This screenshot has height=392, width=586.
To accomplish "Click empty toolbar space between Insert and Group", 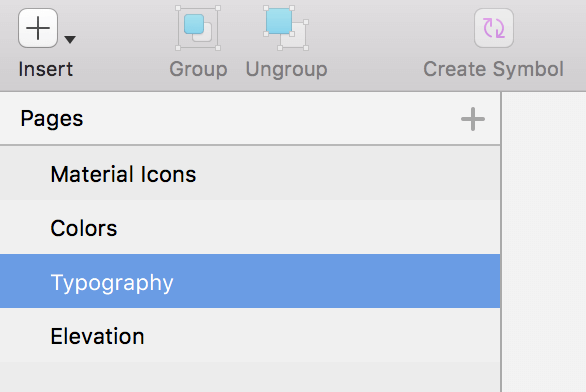I will click(123, 45).
